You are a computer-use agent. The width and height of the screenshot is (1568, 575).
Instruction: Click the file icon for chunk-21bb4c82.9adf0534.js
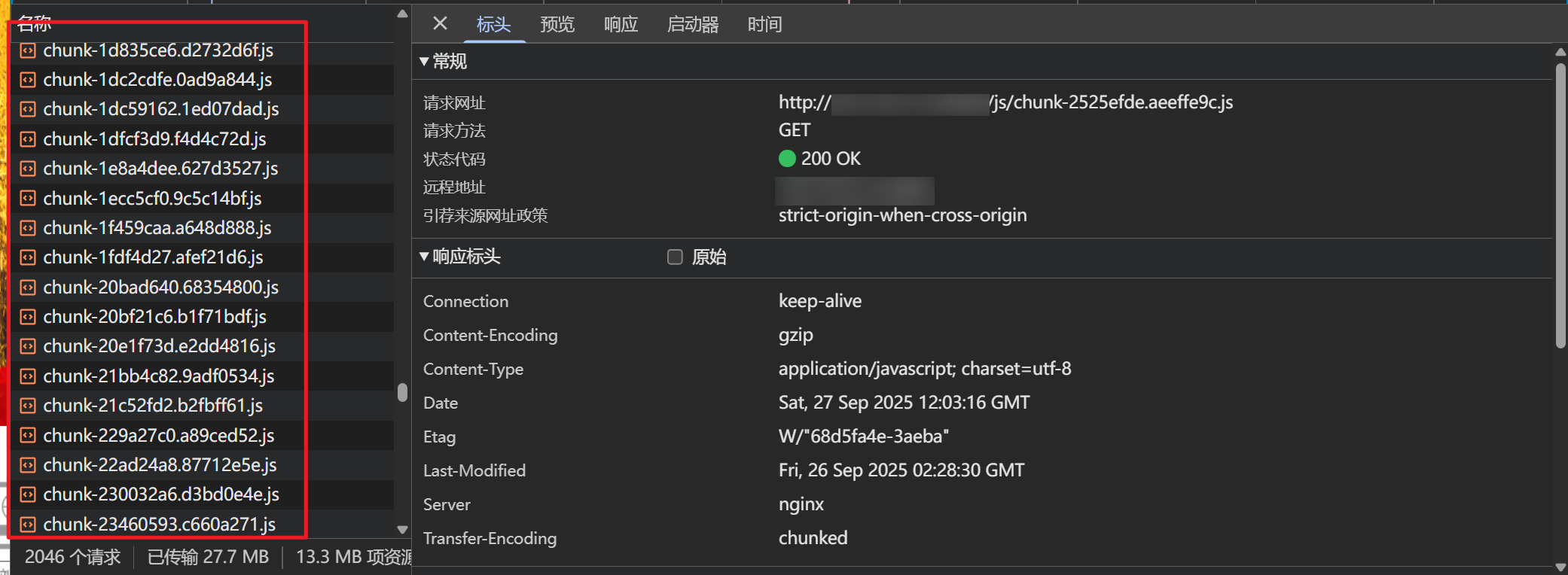(28, 376)
